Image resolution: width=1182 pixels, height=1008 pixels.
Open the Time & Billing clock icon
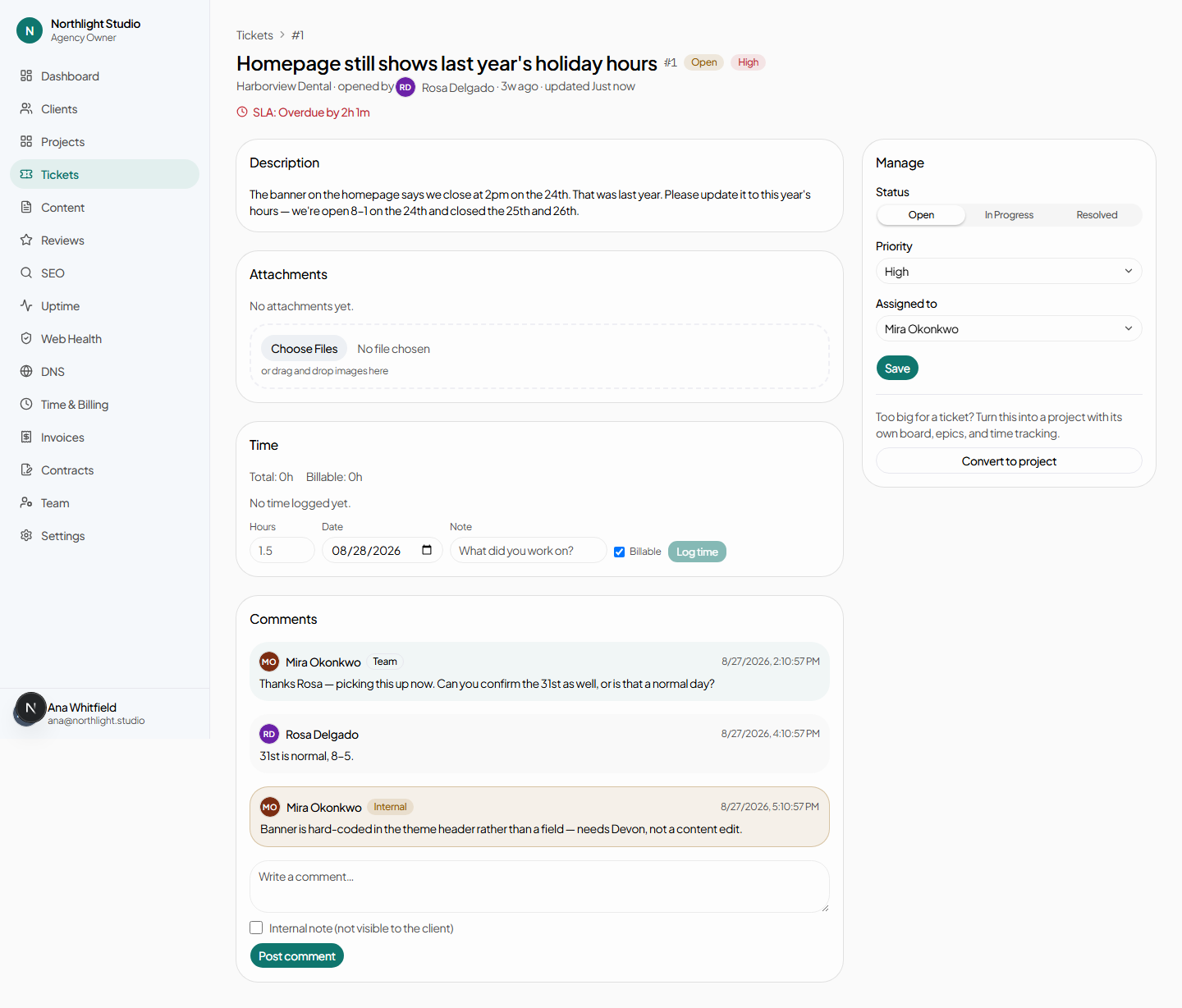[x=26, y=404]
